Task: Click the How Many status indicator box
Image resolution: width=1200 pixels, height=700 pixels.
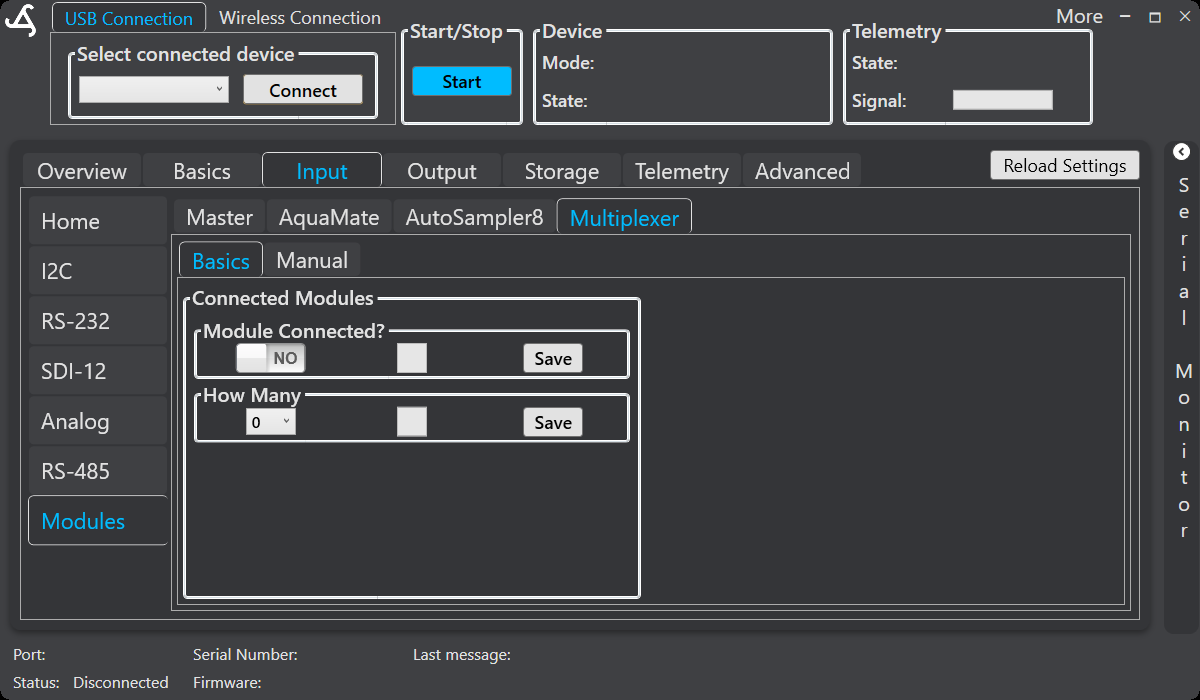Action: 412,422
